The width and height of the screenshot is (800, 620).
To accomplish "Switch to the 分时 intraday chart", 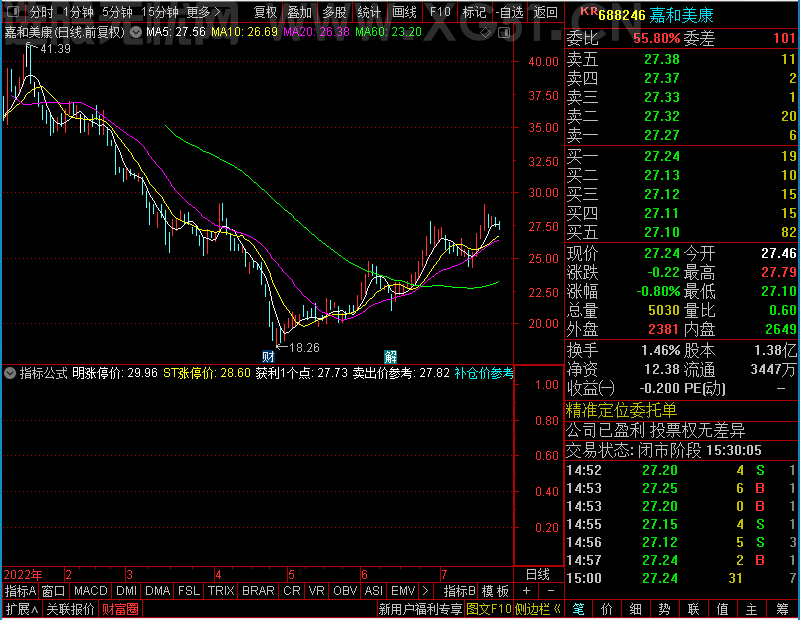I will point(41,12).
